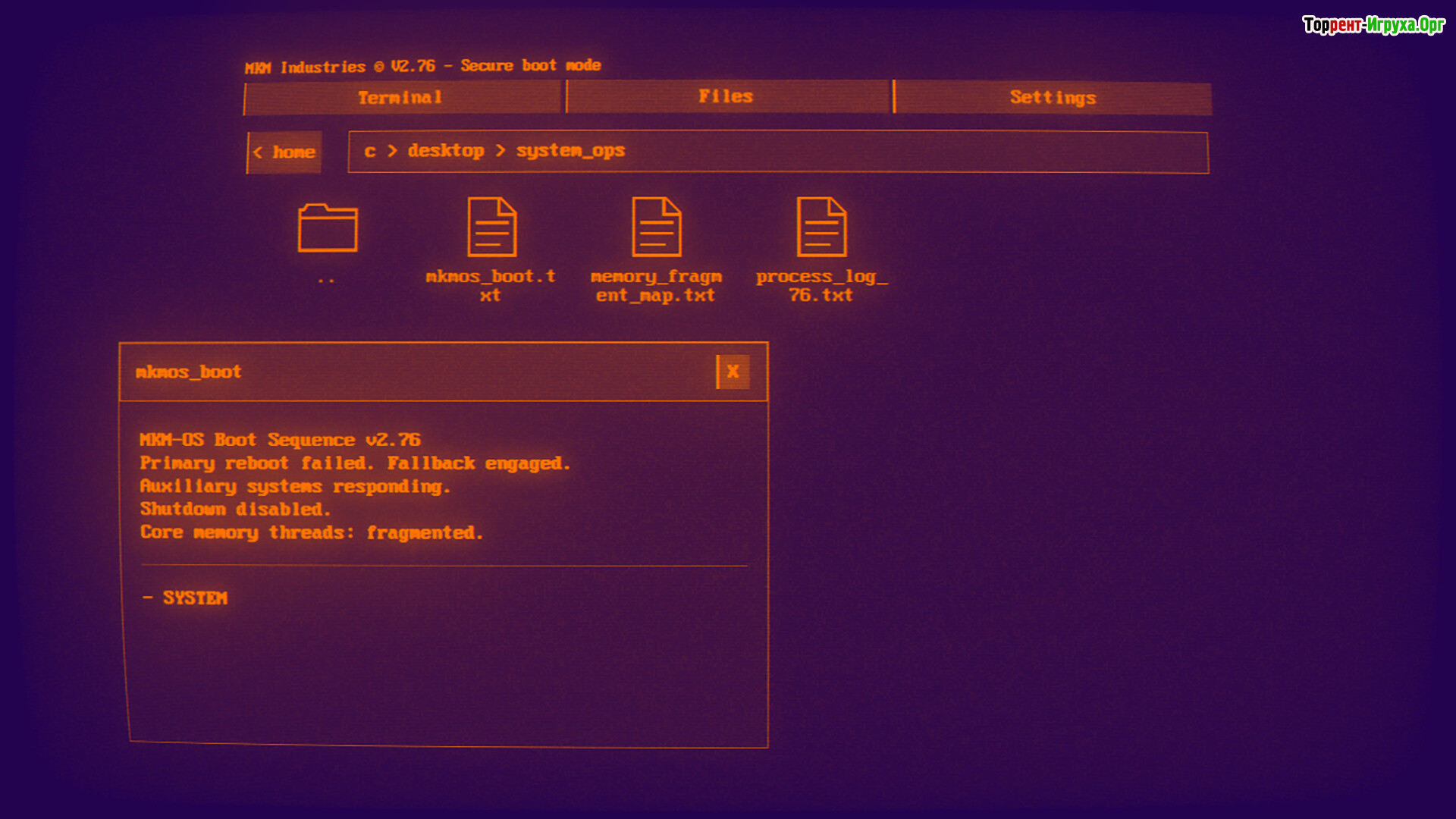Open the parent directory folder icon

click(328, 227)
